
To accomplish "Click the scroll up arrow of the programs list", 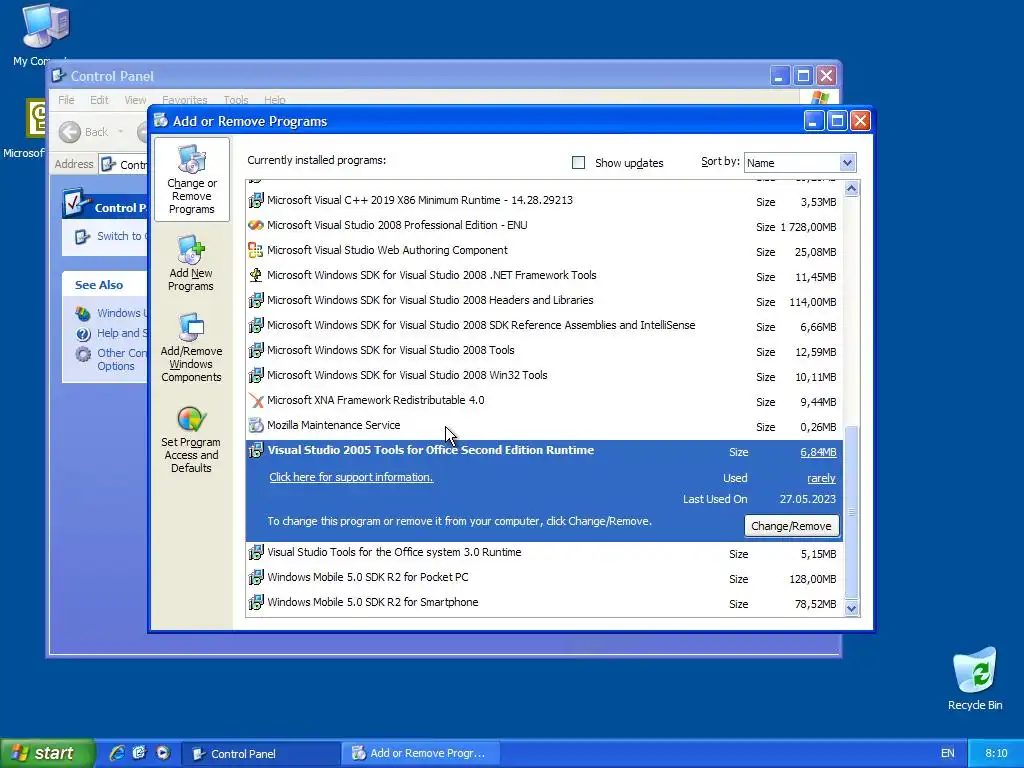I will (x=851, y=189).
